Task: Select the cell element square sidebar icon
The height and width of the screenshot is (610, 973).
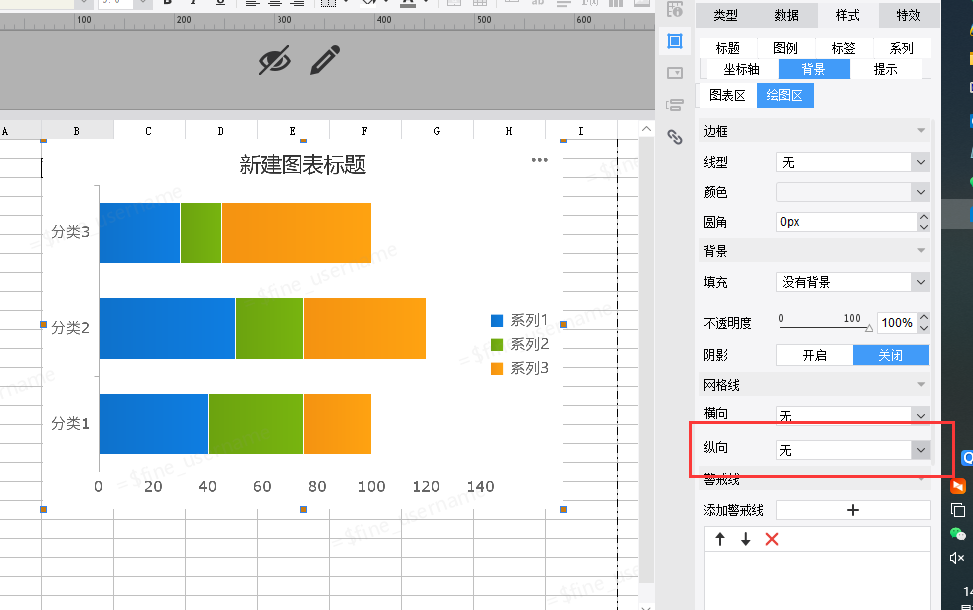Action: pos(675,41)
